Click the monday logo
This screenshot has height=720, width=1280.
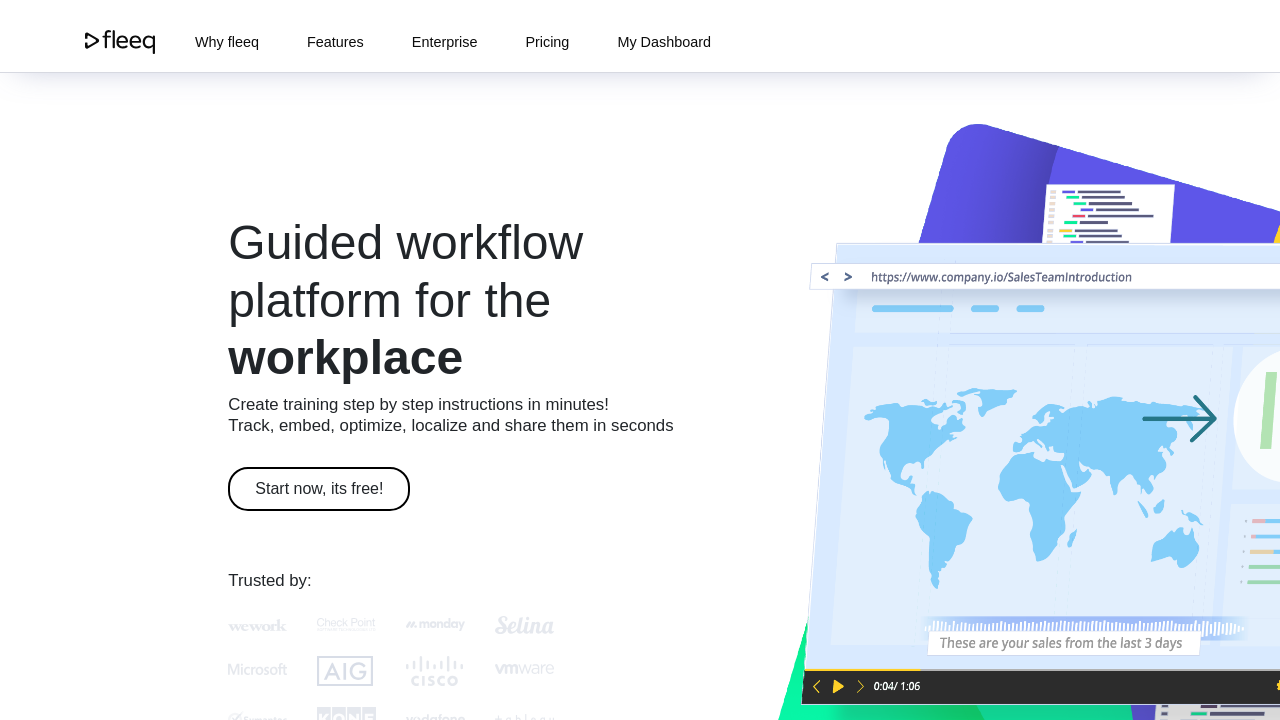[x=435, y=625]
